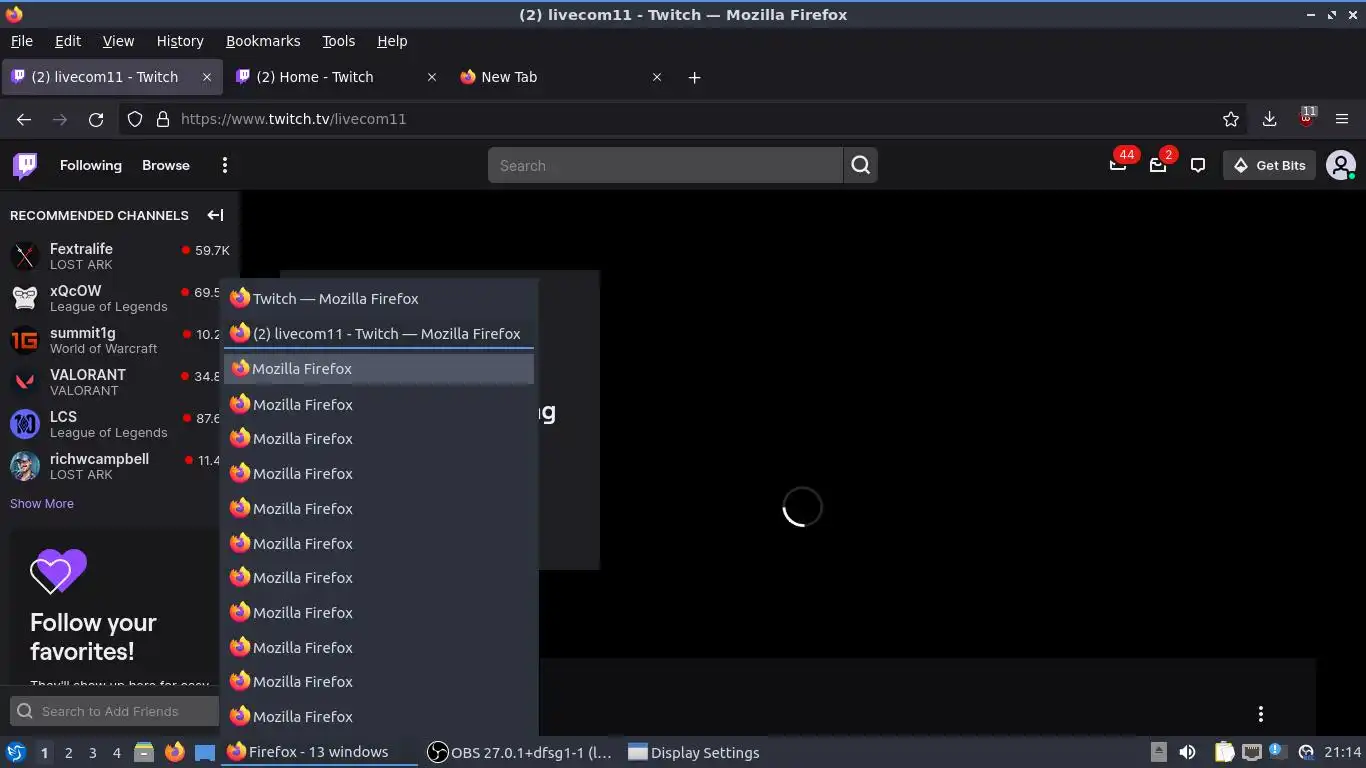The width and height of the screenshot is (1366, 768).
Task: Launch file manager from the panel
Action: (144, 752)
